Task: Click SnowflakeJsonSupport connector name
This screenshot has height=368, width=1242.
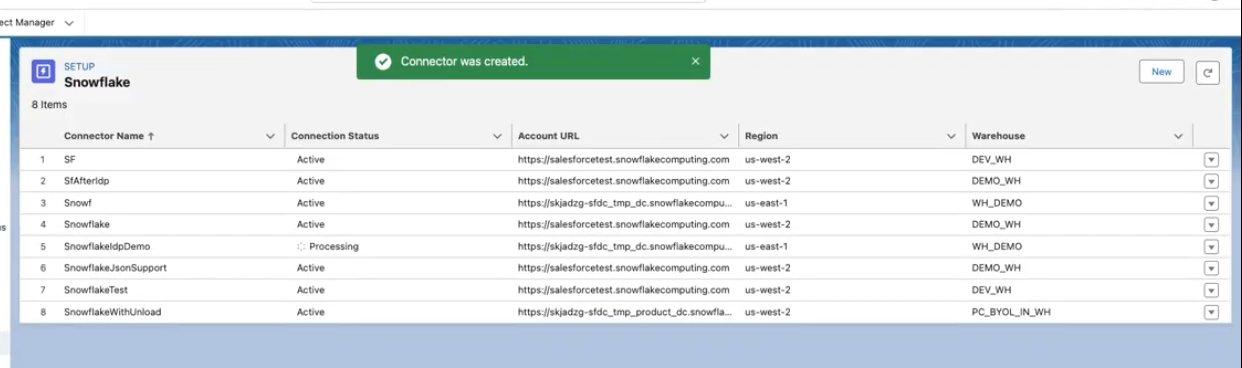Action: coord(115,268)
